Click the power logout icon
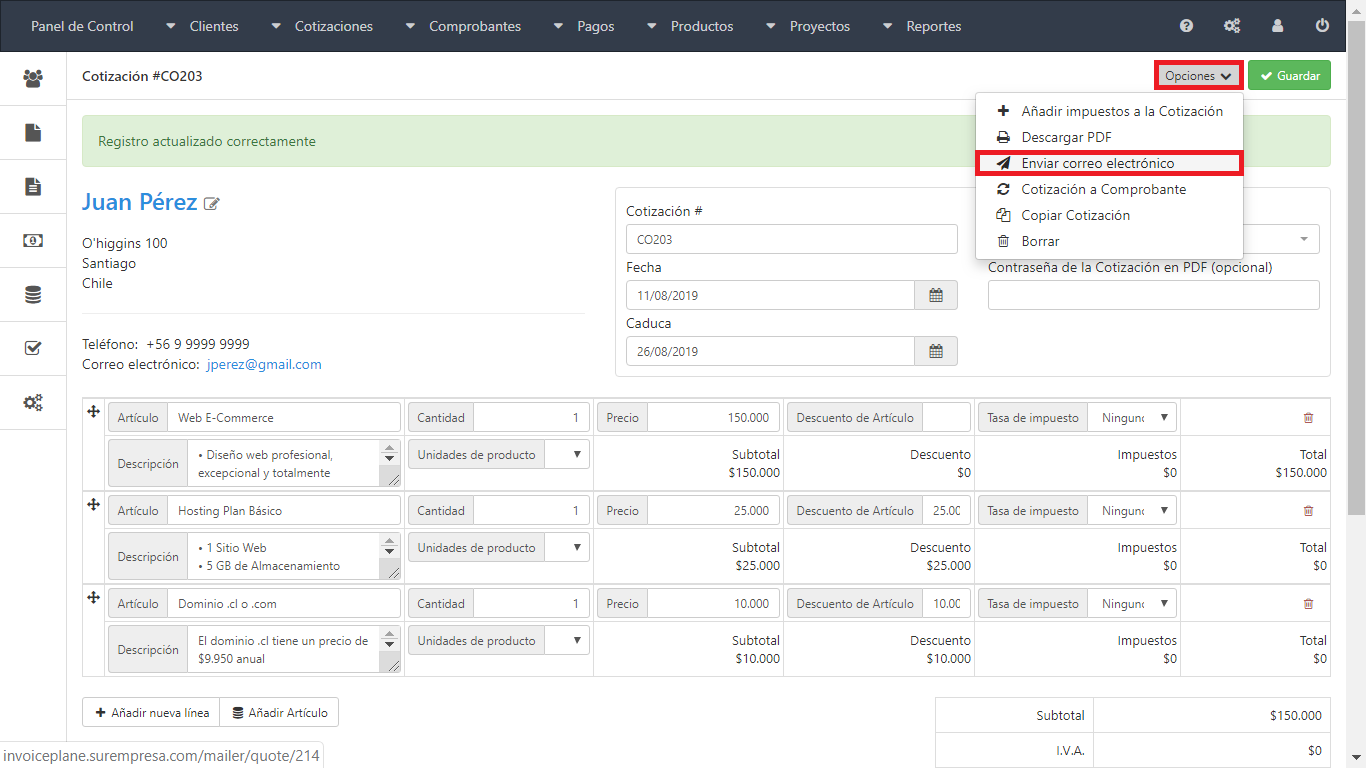The height and width of the screenshot is (768, 1366). point(1322,26)
